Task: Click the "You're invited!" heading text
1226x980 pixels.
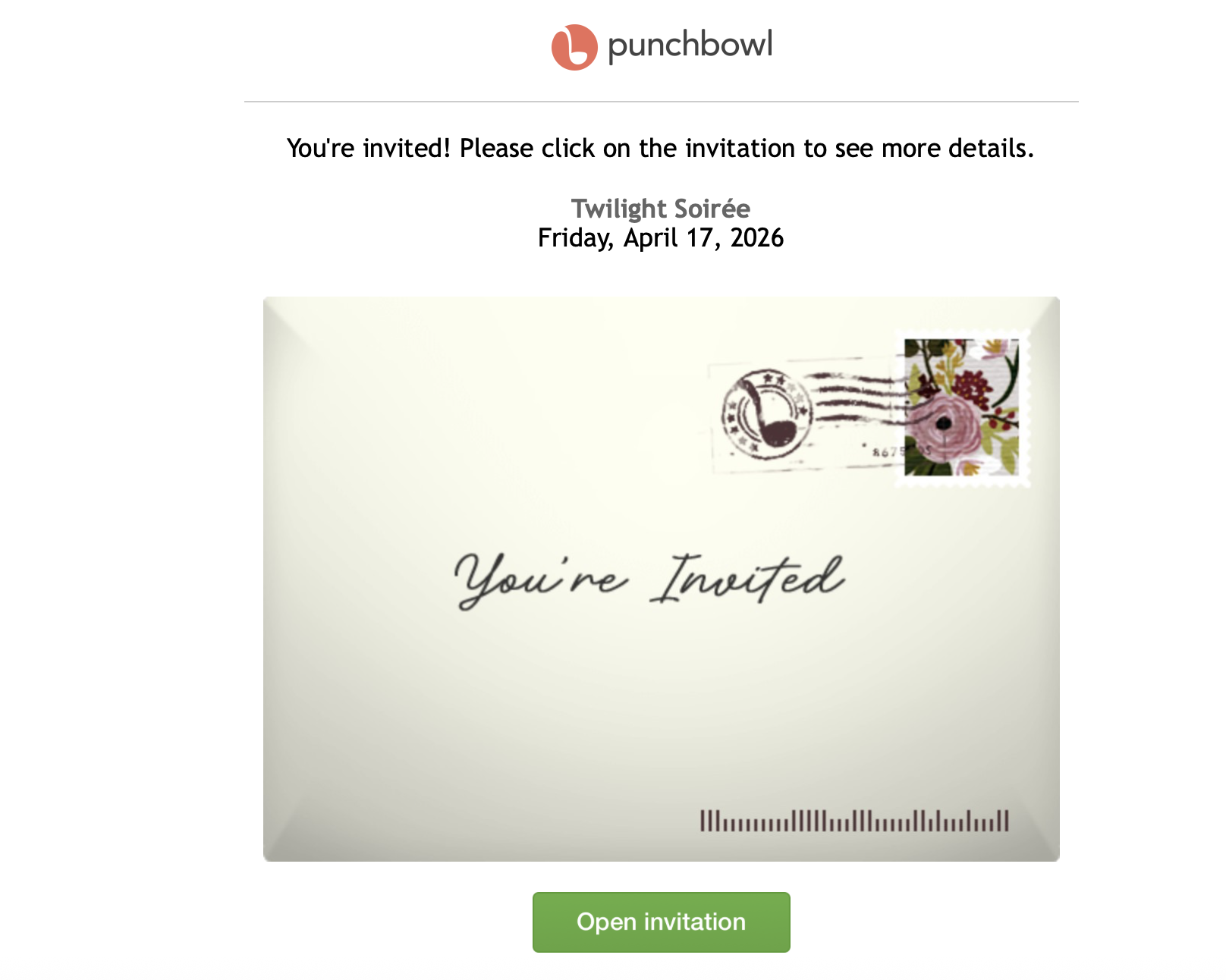Action: point(369,149)
